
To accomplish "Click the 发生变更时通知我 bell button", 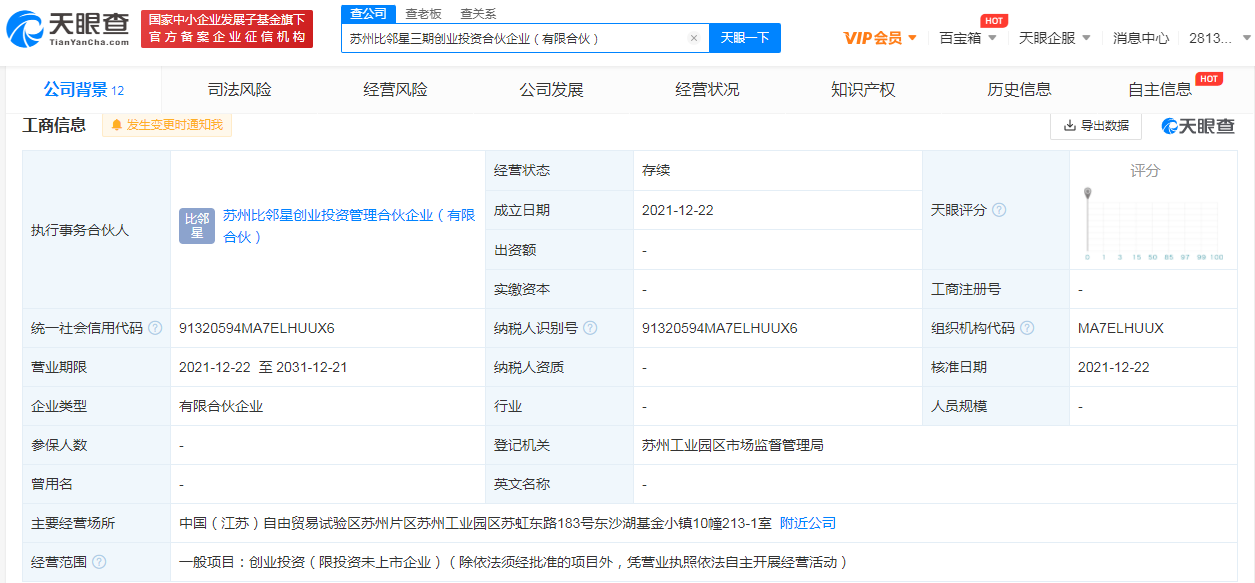I will coord(167,125).
